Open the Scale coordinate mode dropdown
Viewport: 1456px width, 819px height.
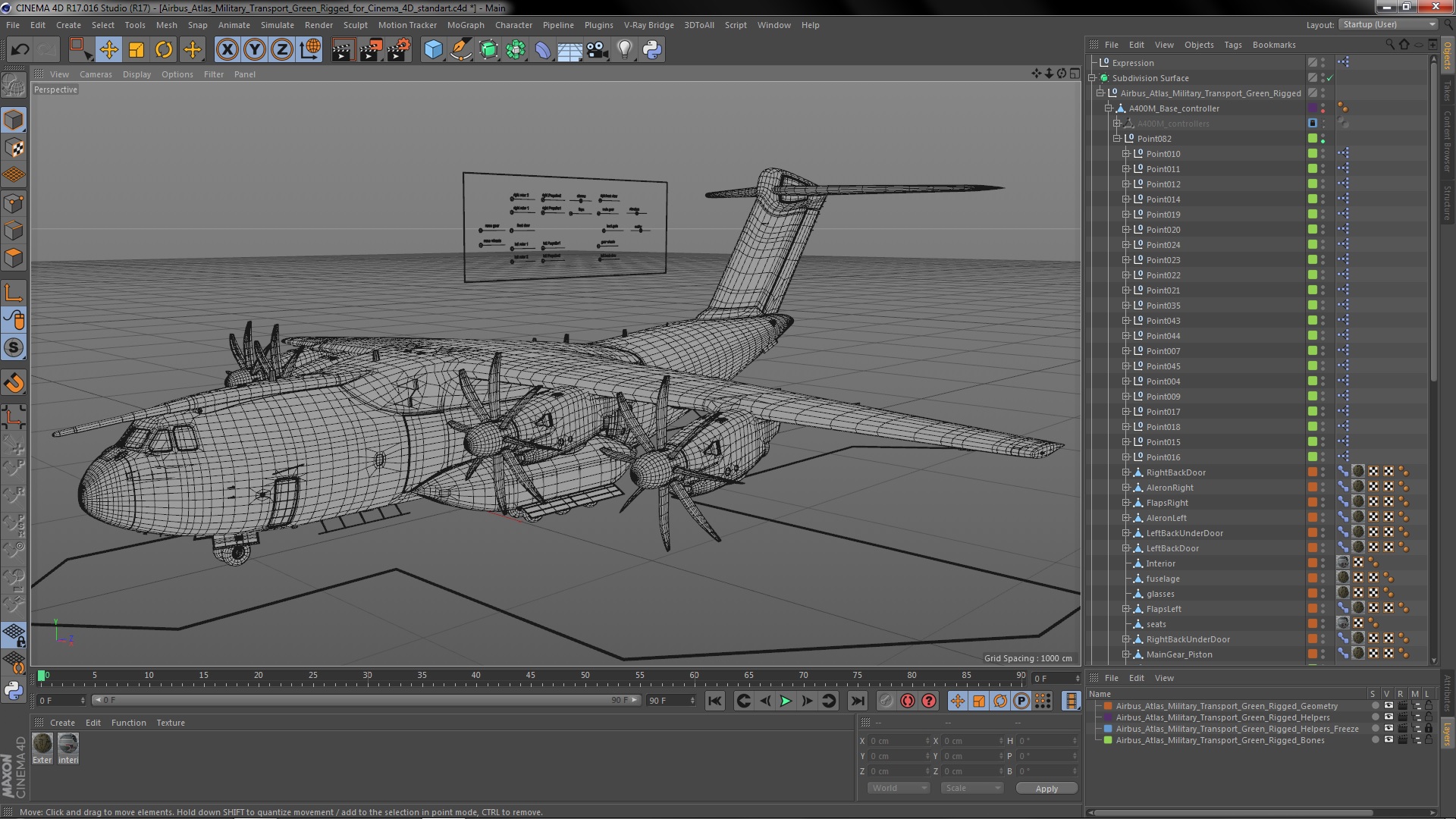pyautogui.click(x=972, y=788)
